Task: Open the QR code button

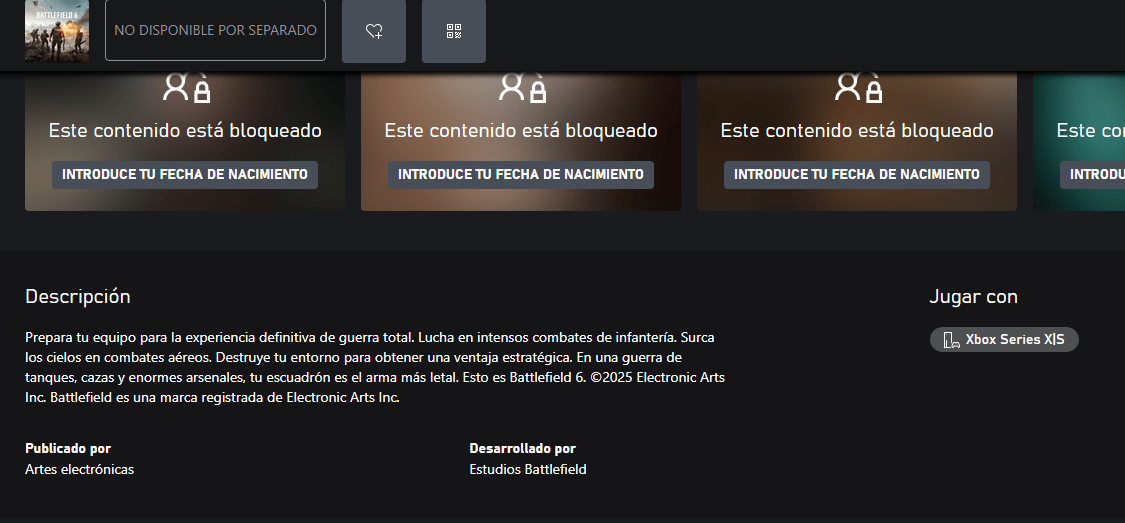Action: [x=453, y=31]
